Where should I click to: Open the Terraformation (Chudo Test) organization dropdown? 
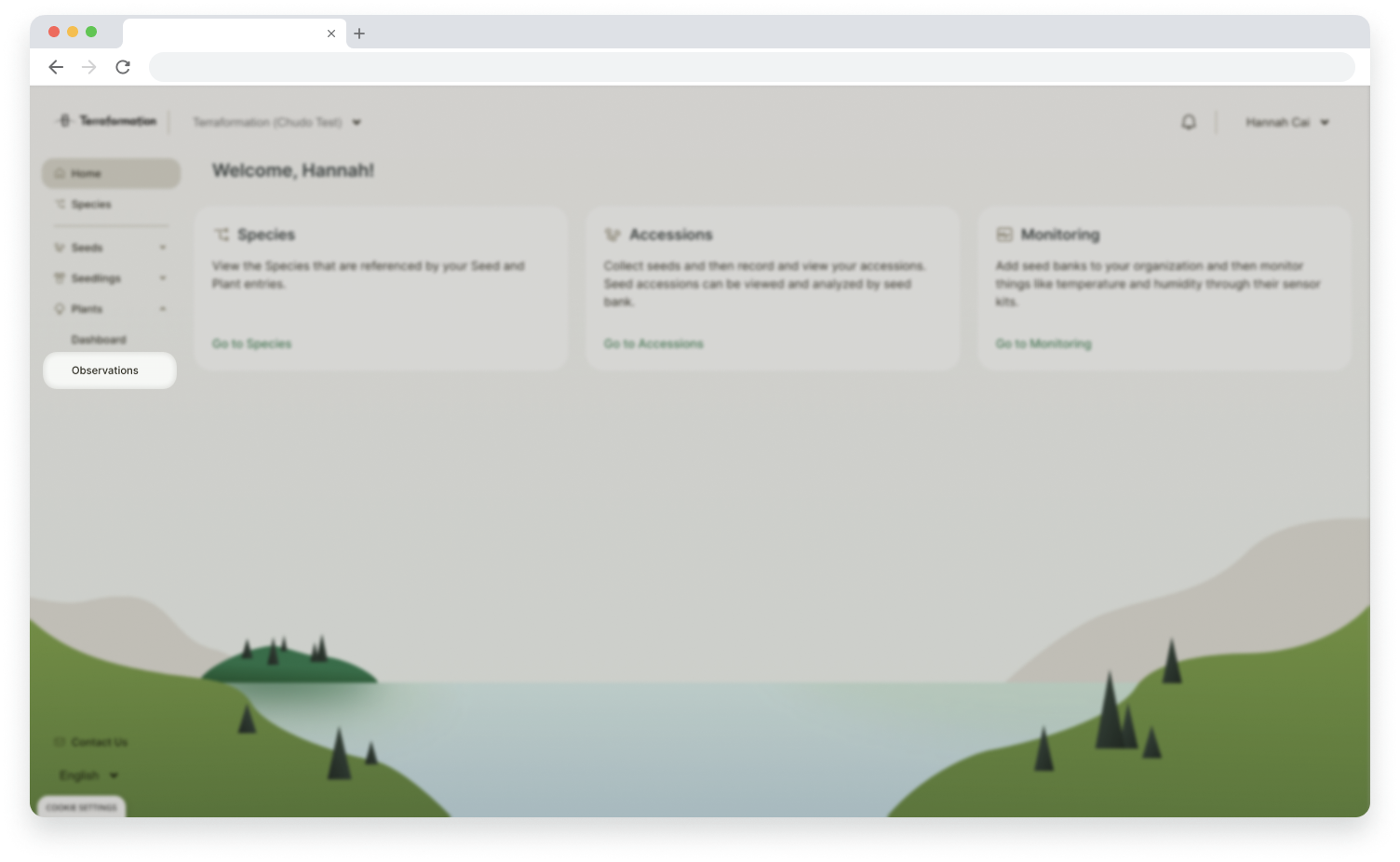pyautogui.click(x=276, y=122)
